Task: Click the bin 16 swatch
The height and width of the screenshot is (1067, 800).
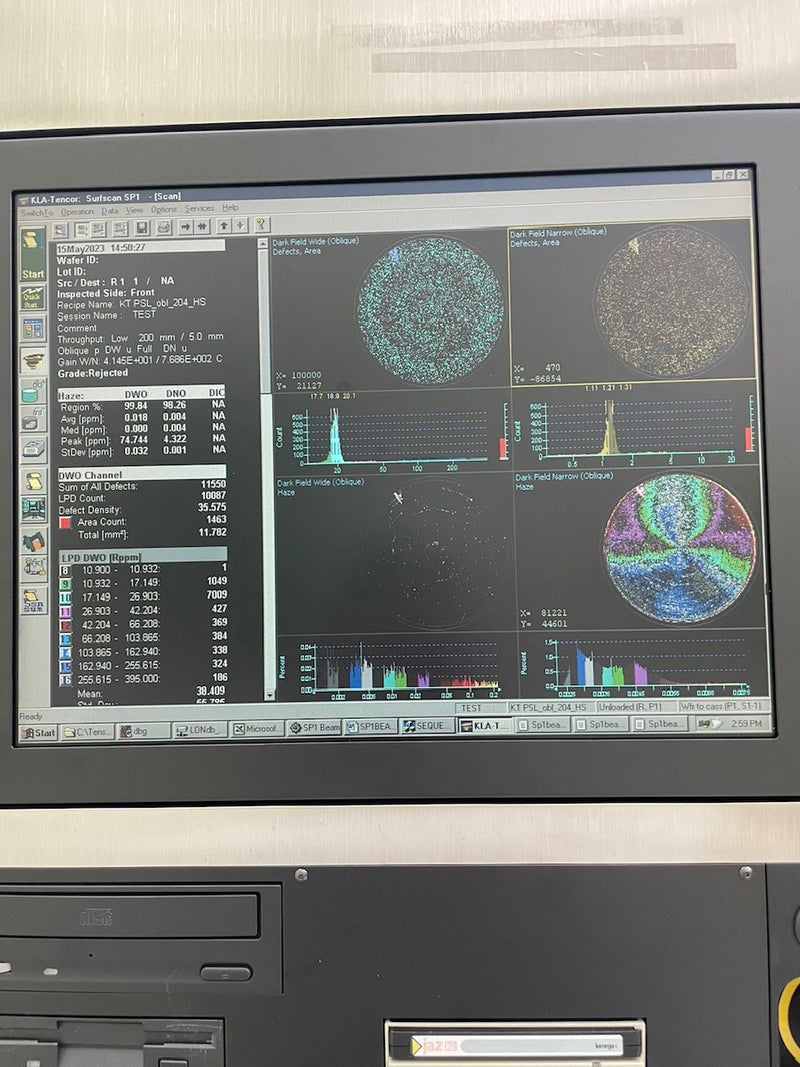Action: [x=65, y=680]
